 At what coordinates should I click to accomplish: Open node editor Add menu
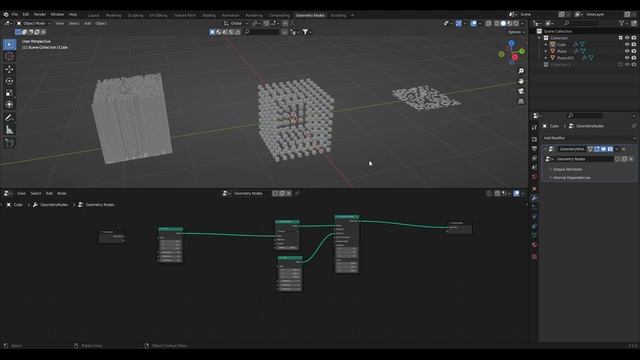click(49, 193)
